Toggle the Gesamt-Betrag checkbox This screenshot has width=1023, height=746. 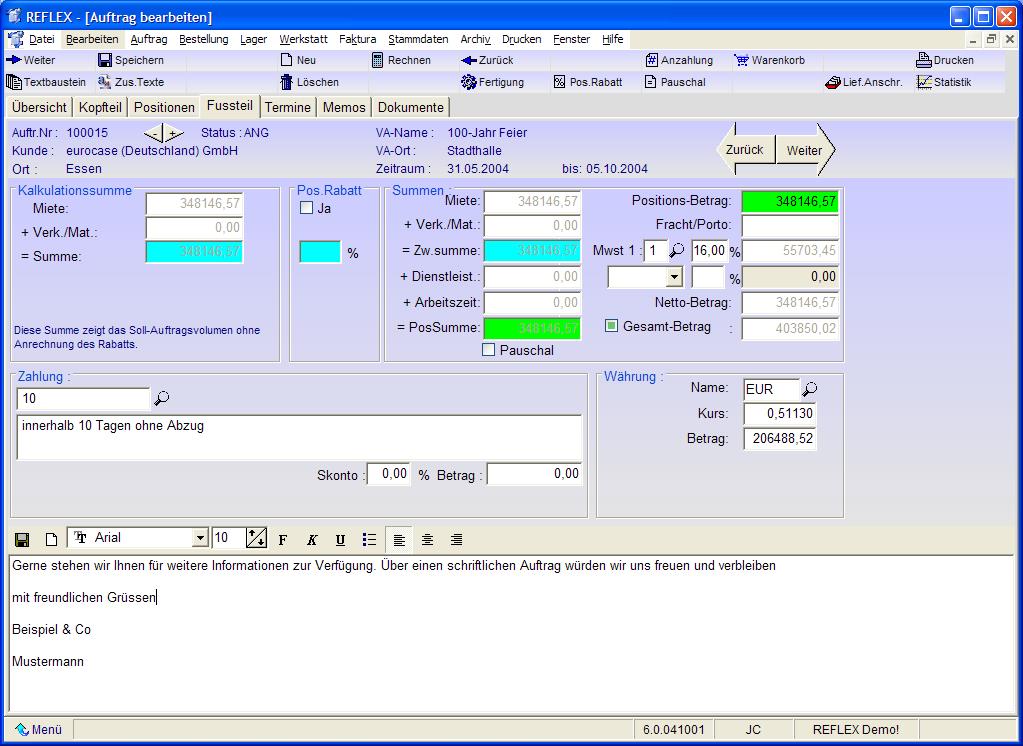coord(611,326)
